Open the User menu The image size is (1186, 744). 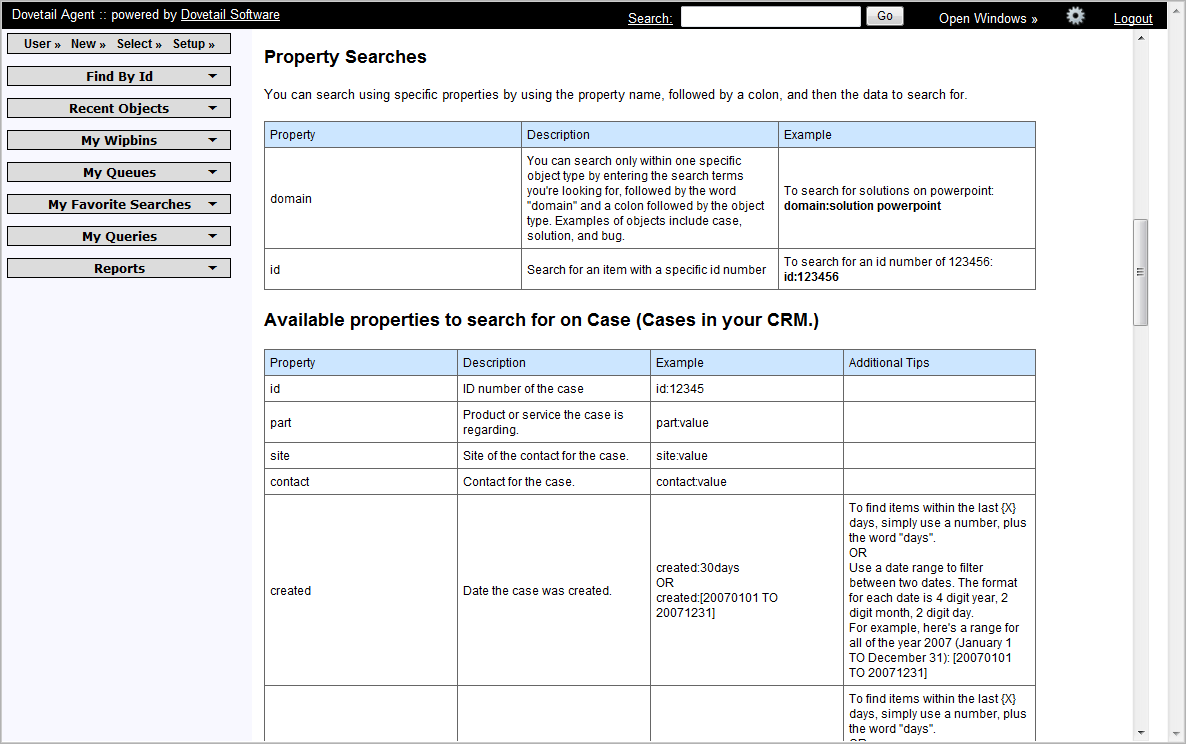(x=42, y=44)
